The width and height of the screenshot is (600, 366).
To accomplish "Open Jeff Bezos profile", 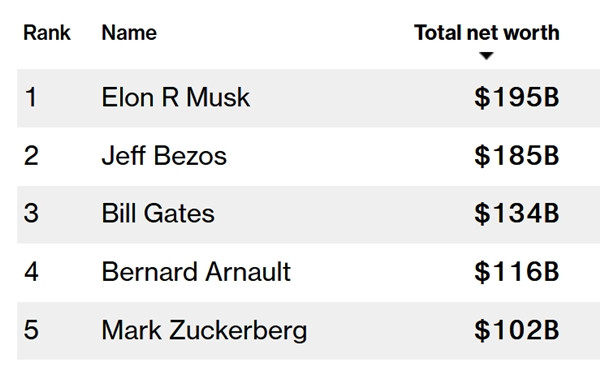I will pyautogui.click(x=164, y=156).
